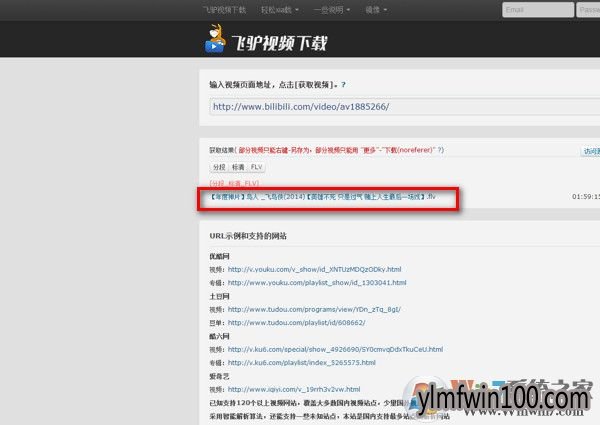Screen dimensions: 600x425
Task: Expand the 一些说明 dropdown menu
Action: coord(331,10)
